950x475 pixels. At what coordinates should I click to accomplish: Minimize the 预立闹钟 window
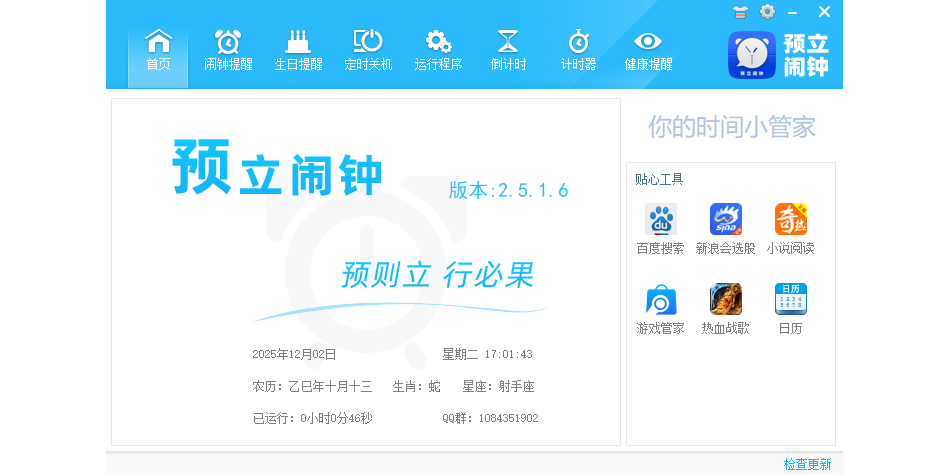coord(792,12)
